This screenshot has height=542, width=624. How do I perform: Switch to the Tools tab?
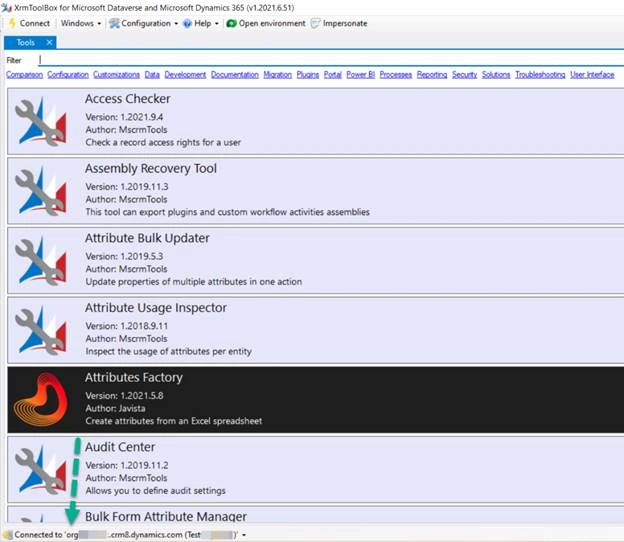tap(25, 43)
